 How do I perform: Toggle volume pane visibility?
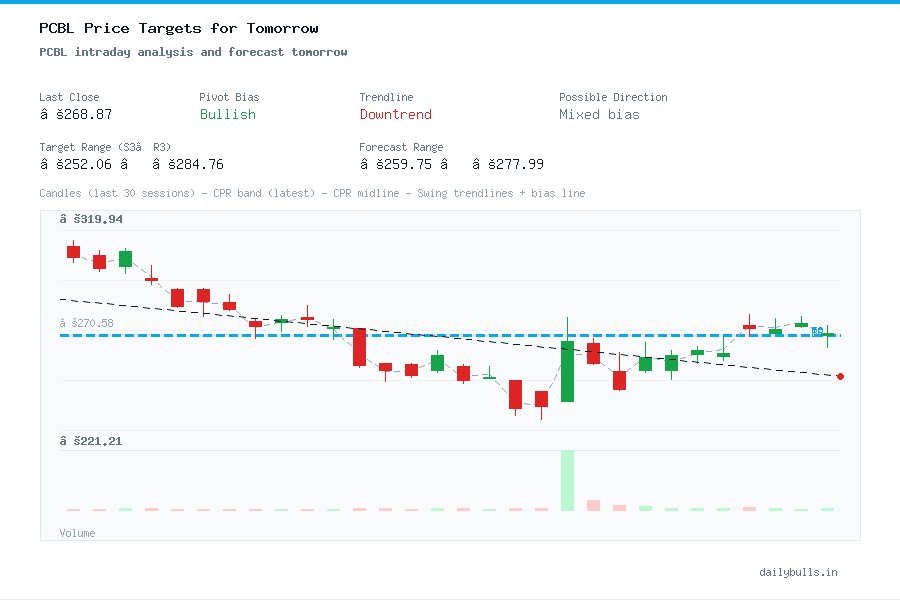pos(77,533)
